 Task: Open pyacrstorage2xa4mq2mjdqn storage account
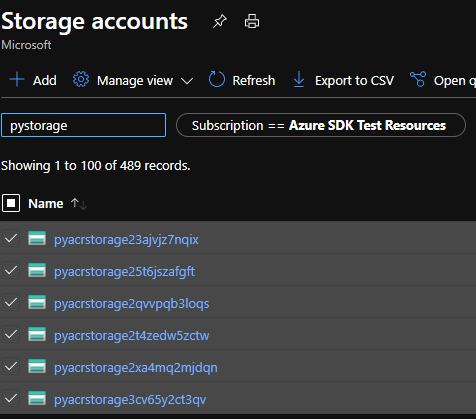click(x=136, y=368)
